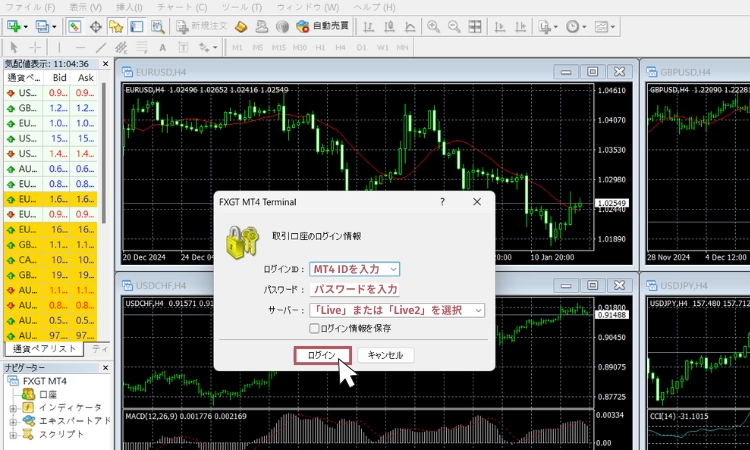Click the signals radar icon in toolbar
The height and width of the screenshot is (450, 750).
(x=282, y=26)
